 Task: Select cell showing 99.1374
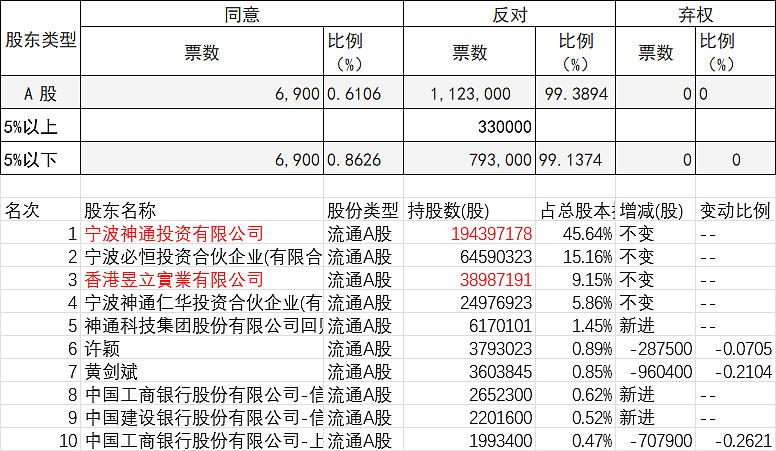575,158
